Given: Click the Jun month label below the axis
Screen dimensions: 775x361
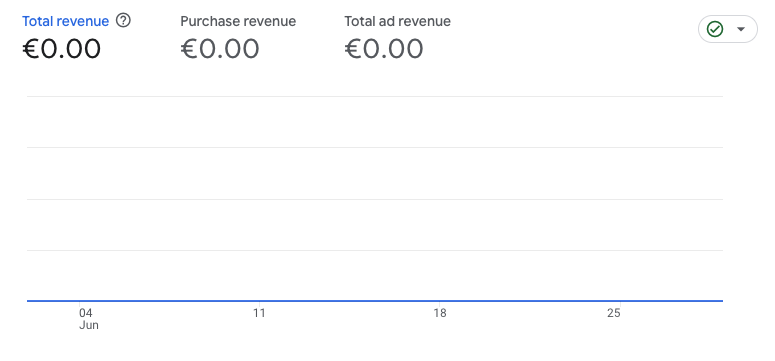Looking at the screenshot, I should (x=89, y=325).
